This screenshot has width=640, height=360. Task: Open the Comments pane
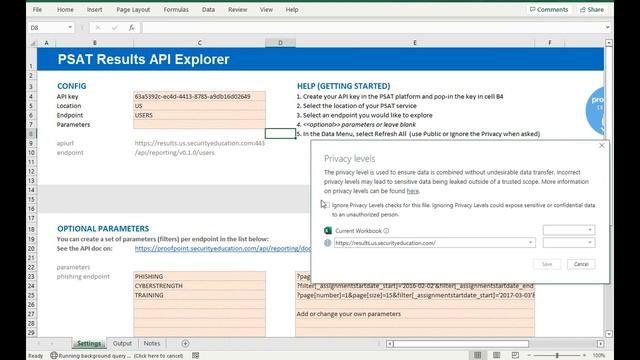(549, 9)
